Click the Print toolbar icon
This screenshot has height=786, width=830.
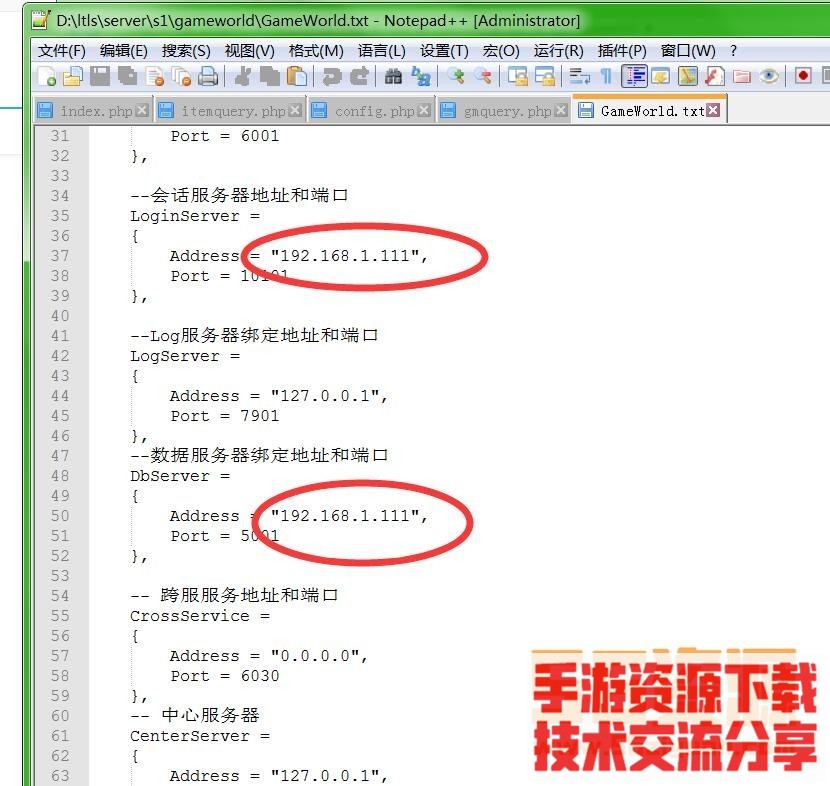[208, 76]
